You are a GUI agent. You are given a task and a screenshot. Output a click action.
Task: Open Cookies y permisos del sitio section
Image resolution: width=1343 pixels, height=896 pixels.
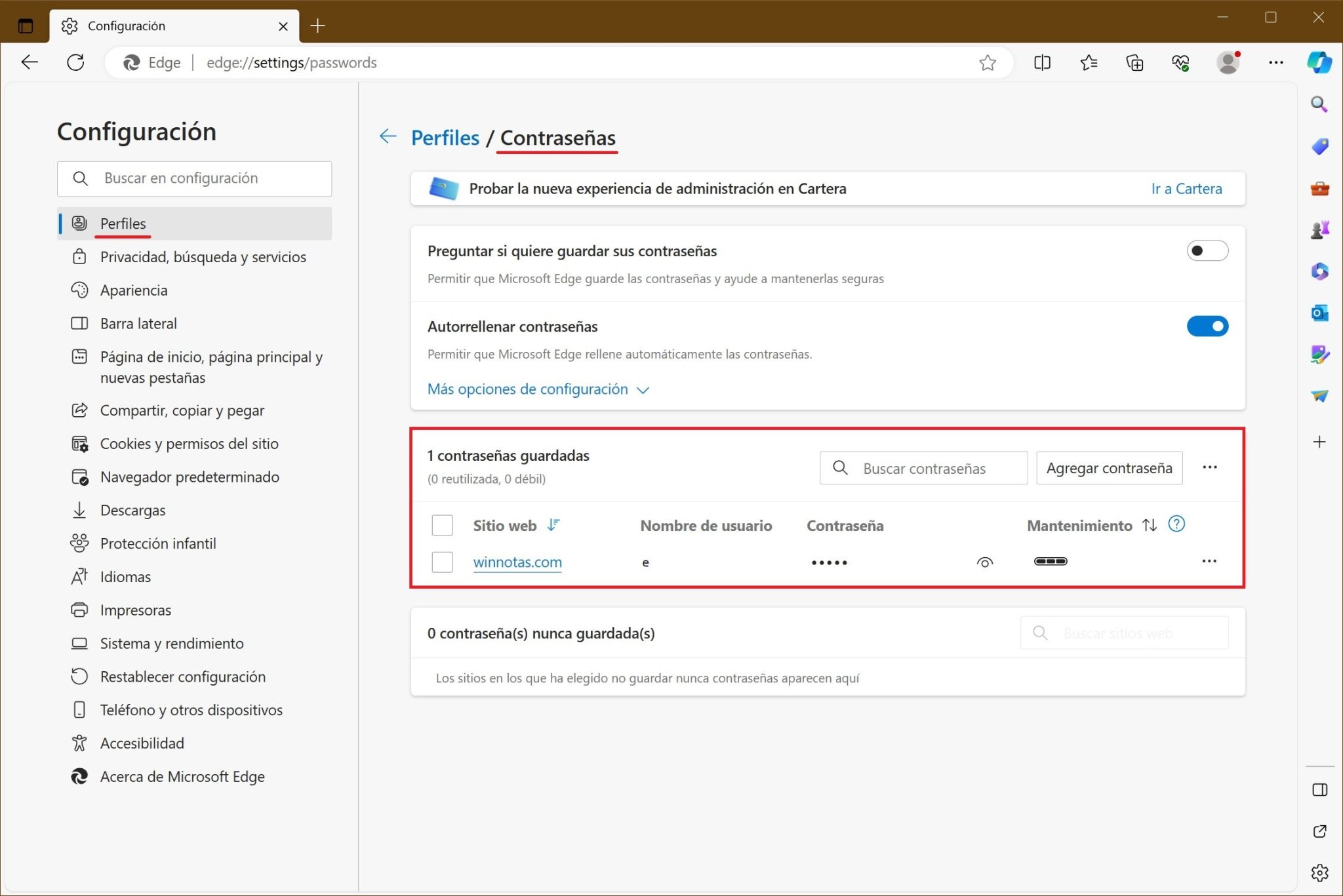[x=189, y=443]
